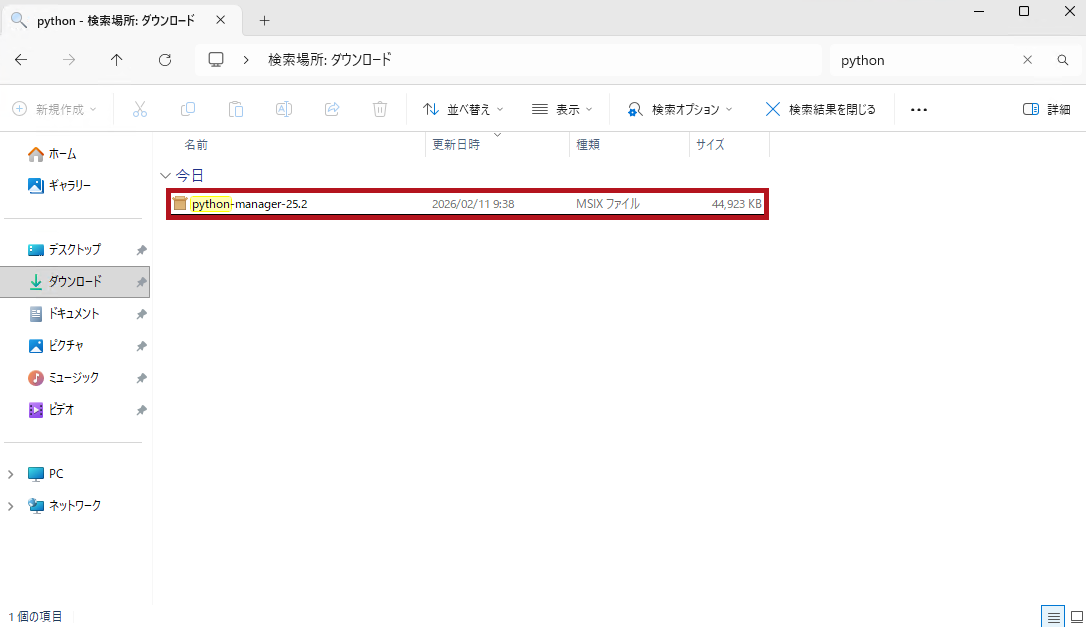Image resolution: width=1086 pixels, height=627 pixels.
Task: Clear the python search text
Action: [1027, 60]
